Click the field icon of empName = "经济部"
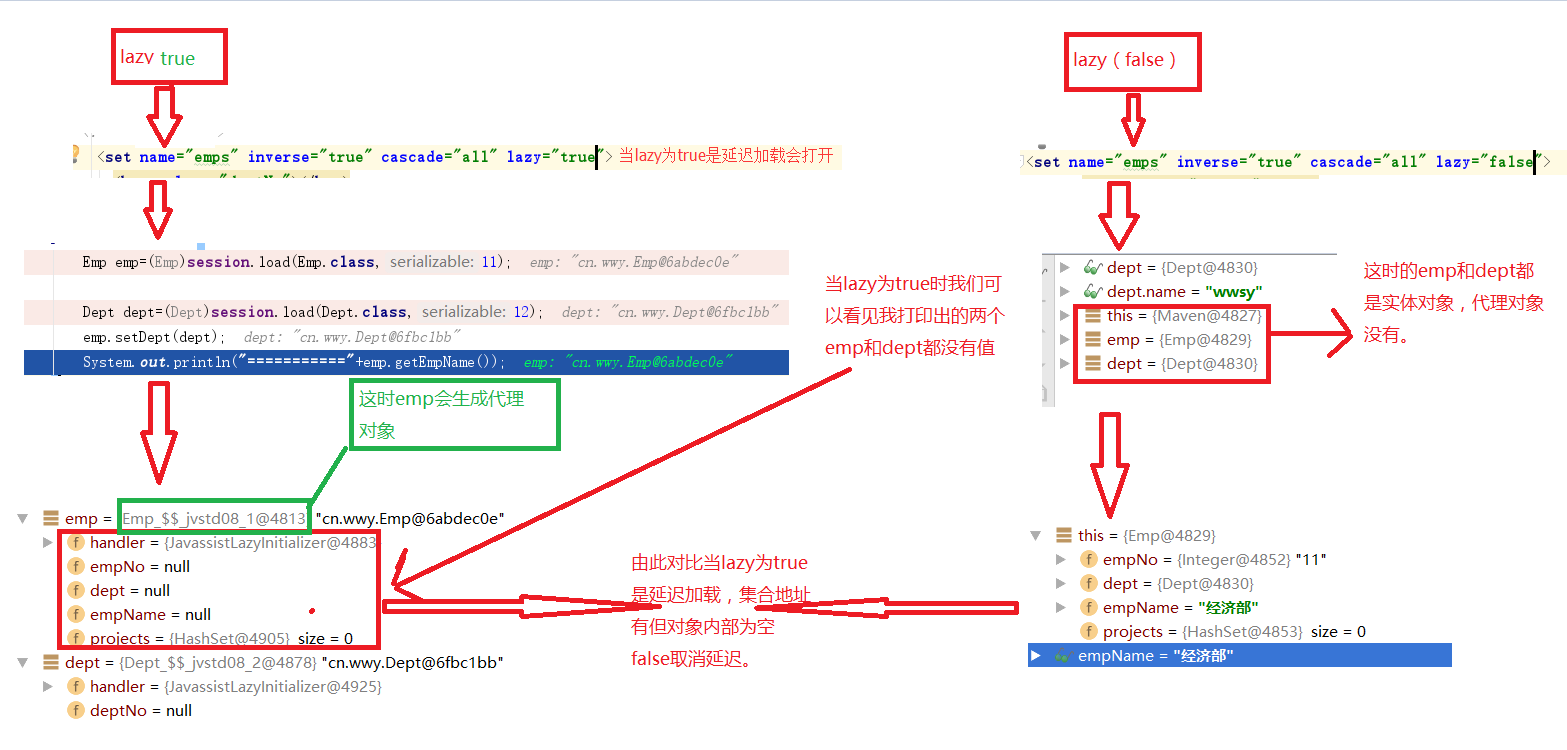The image size is (1567, 750). [x=1089, y=607]
